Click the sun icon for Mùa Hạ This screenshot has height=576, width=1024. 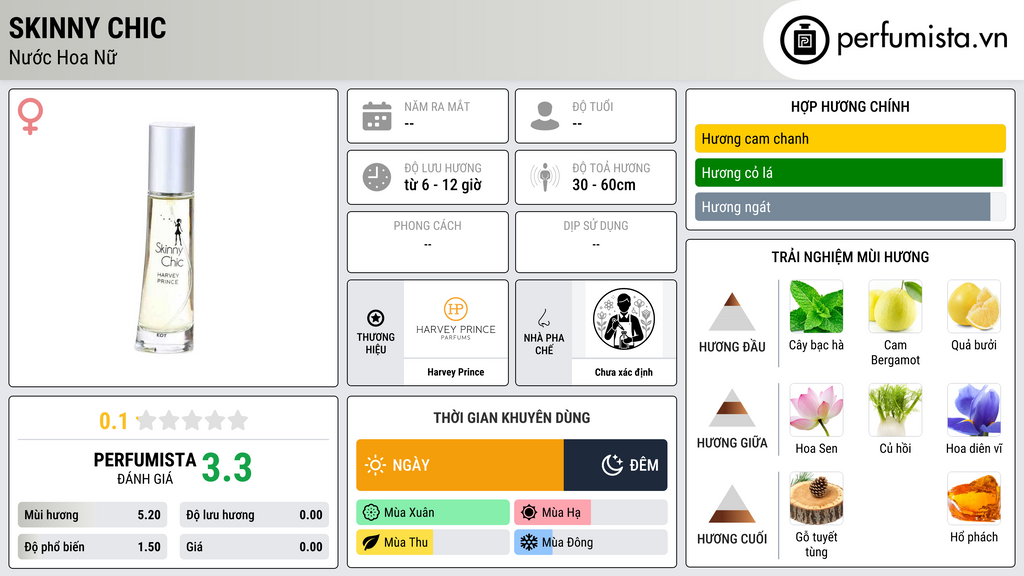point(529,513)
